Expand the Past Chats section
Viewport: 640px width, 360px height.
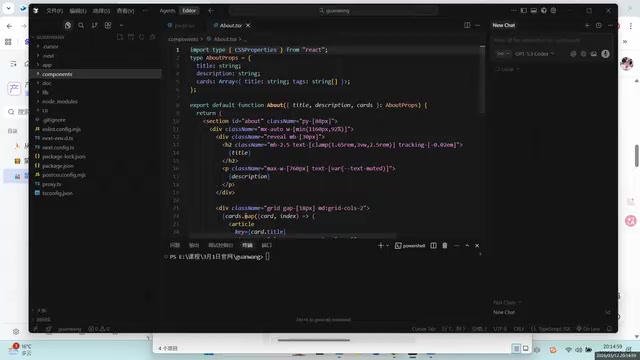[507, 302]
